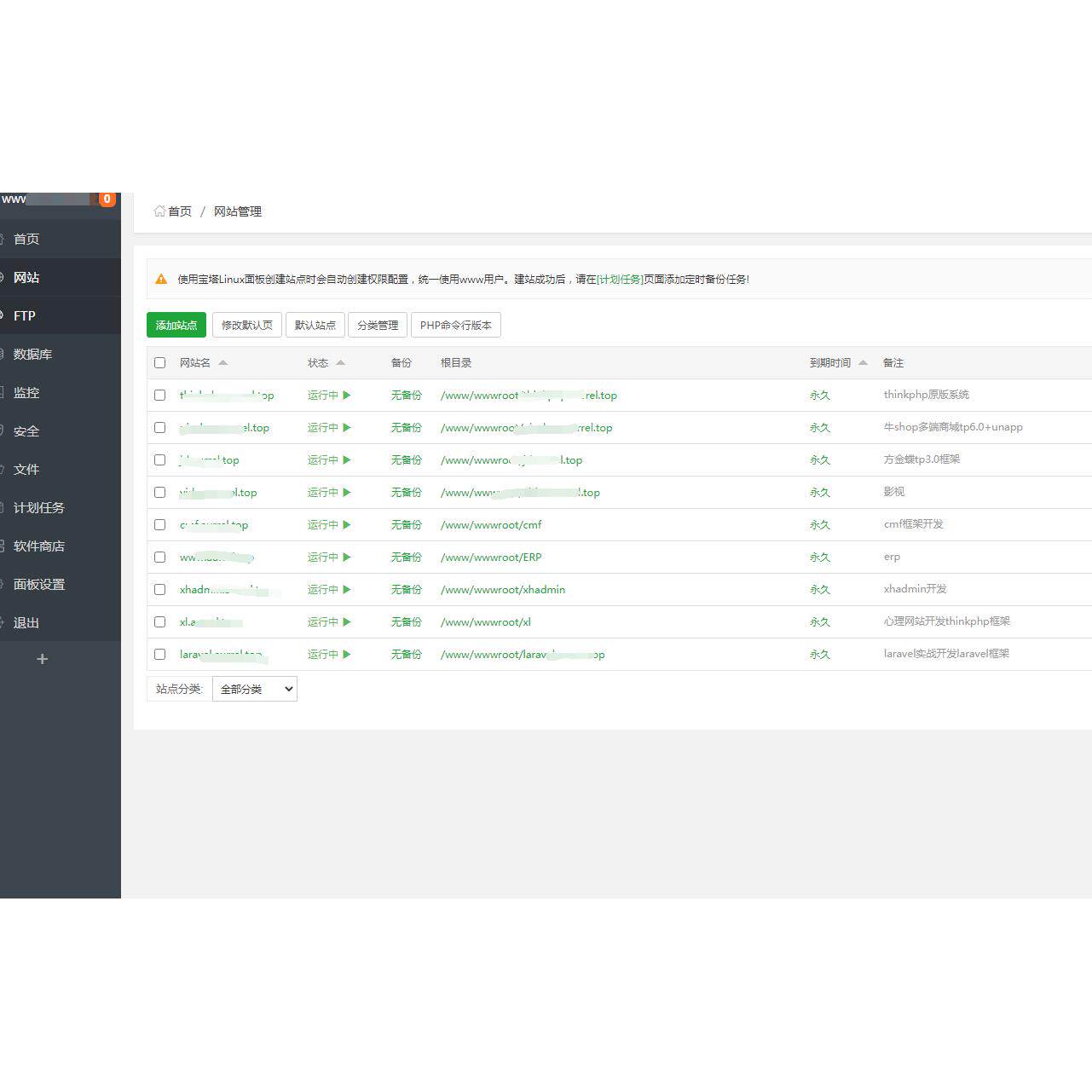Follow the [计划任务] link in the notice
The width and height of the screenshot is (1092, 1092).
[x=620, y=279]
